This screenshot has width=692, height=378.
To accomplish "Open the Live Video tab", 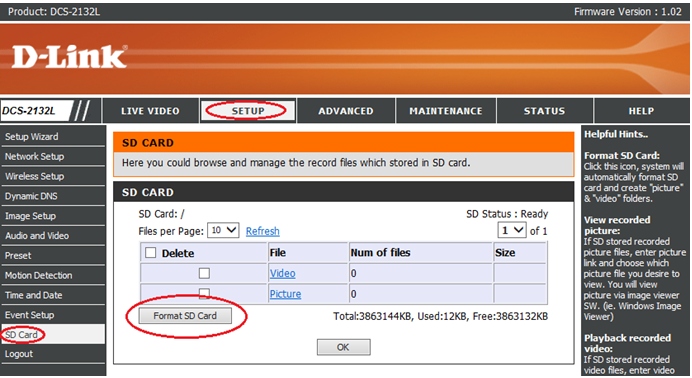I will [x=150, y=111].
